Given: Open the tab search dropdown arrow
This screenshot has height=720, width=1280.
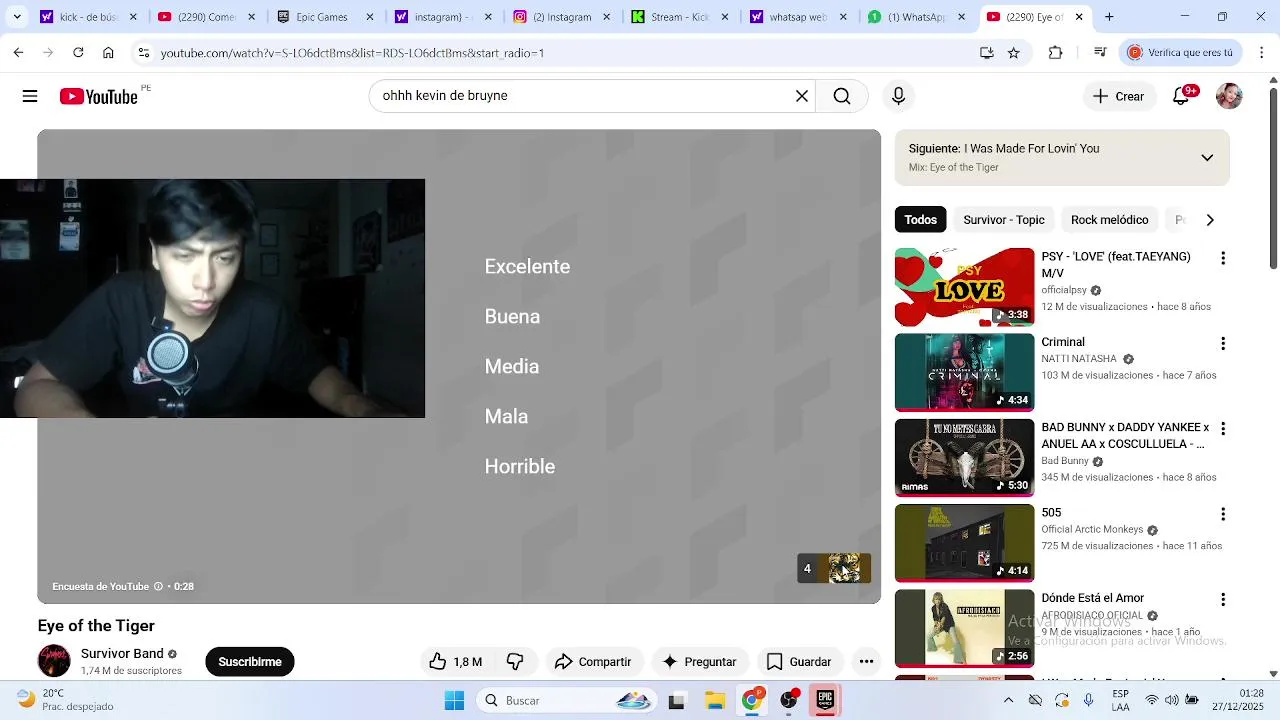Looking at the screenshot, I should [x=17, y=17].
